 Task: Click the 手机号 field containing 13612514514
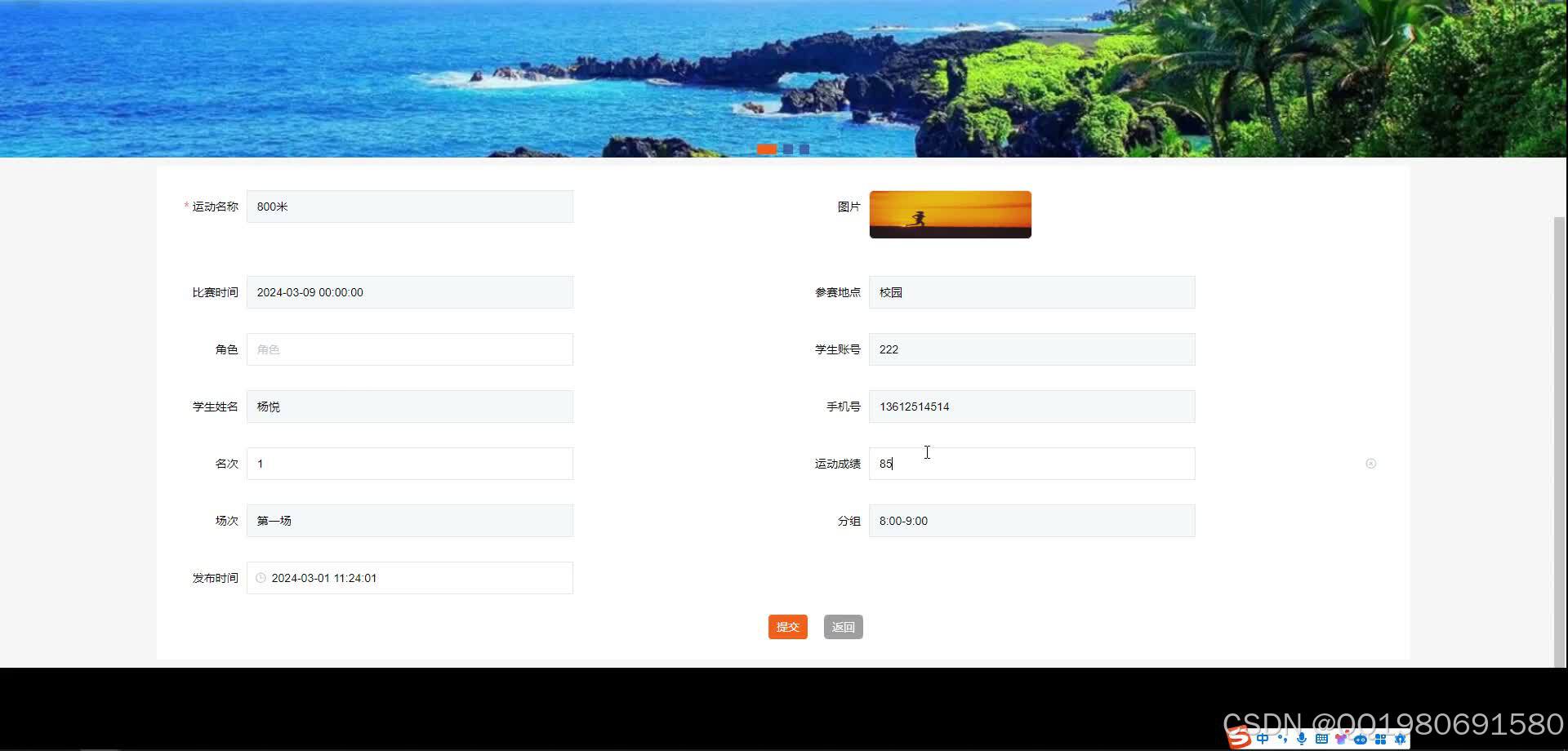tap(1032, 407)
